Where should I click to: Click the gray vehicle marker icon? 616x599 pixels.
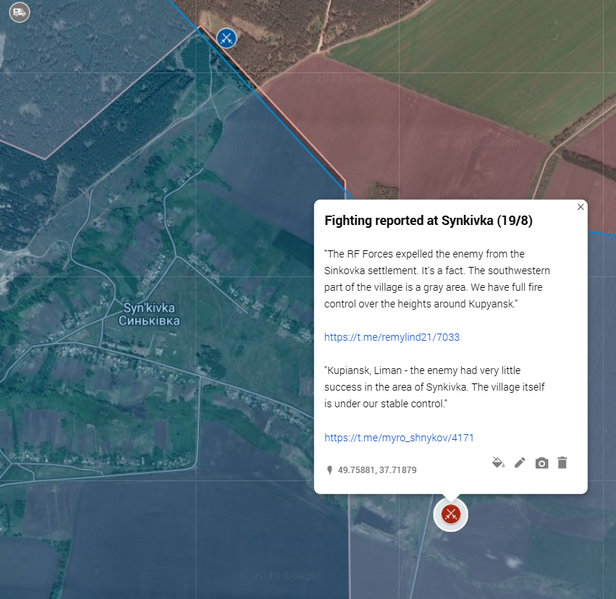click(x=19, y=13)
